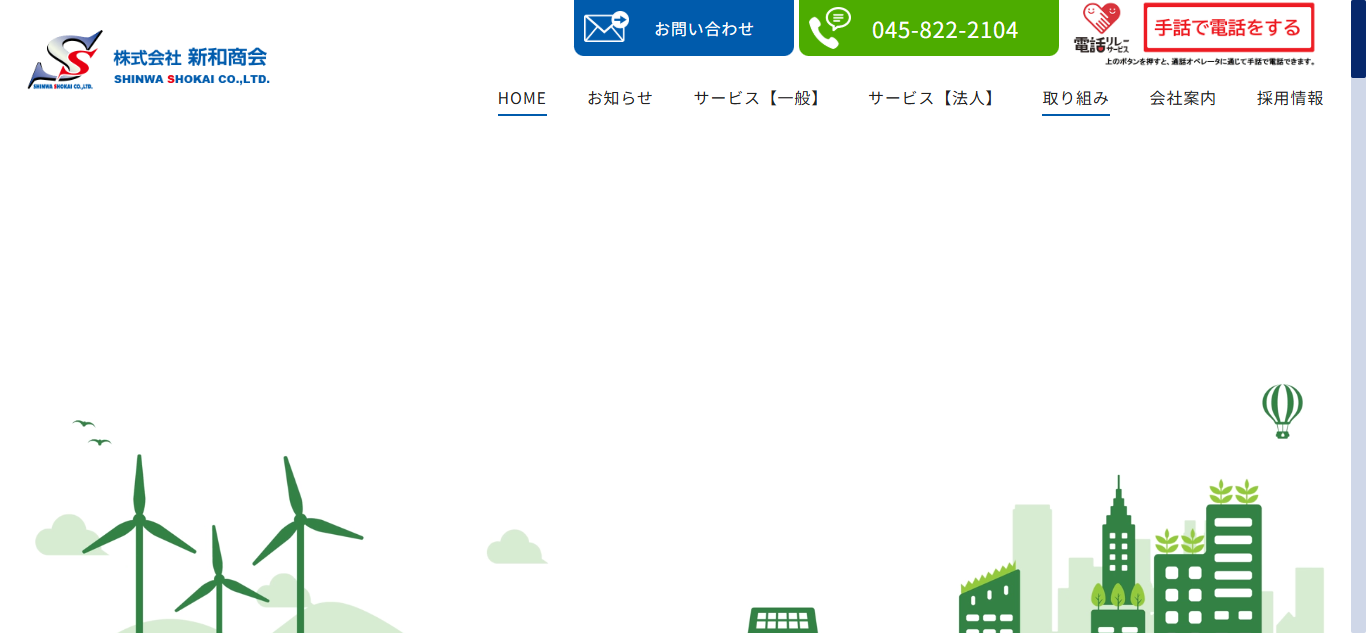Expand the サービス【一般】 navigation item

click(758, 98)
